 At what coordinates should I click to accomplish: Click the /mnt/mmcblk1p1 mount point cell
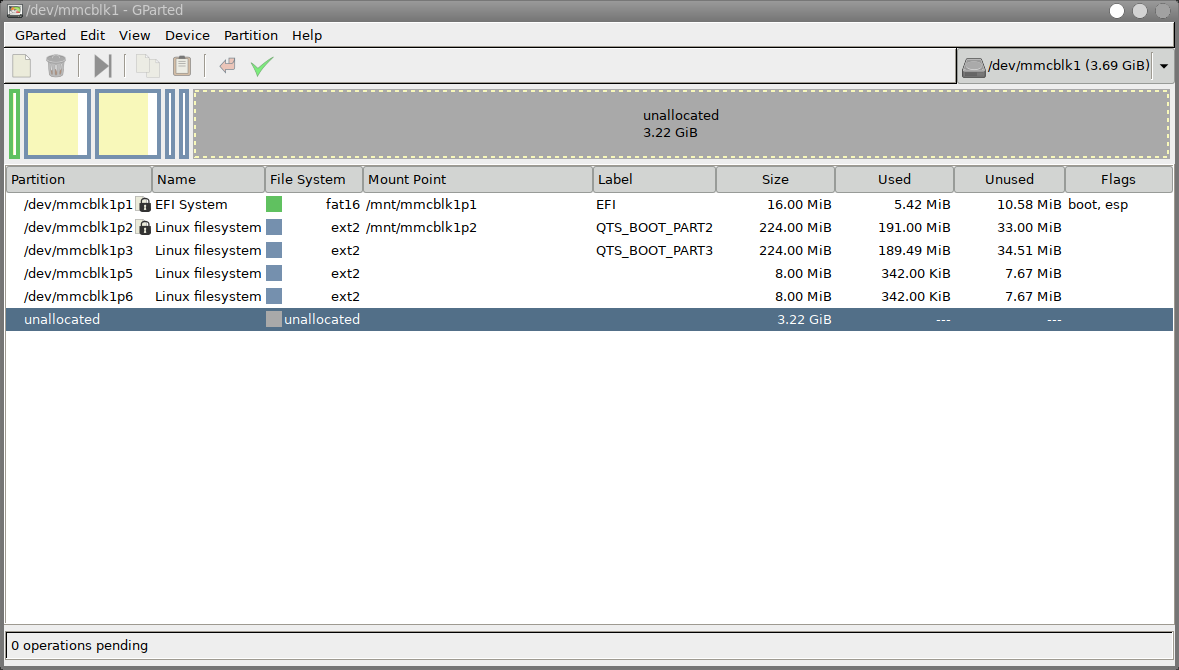[421, 205]
